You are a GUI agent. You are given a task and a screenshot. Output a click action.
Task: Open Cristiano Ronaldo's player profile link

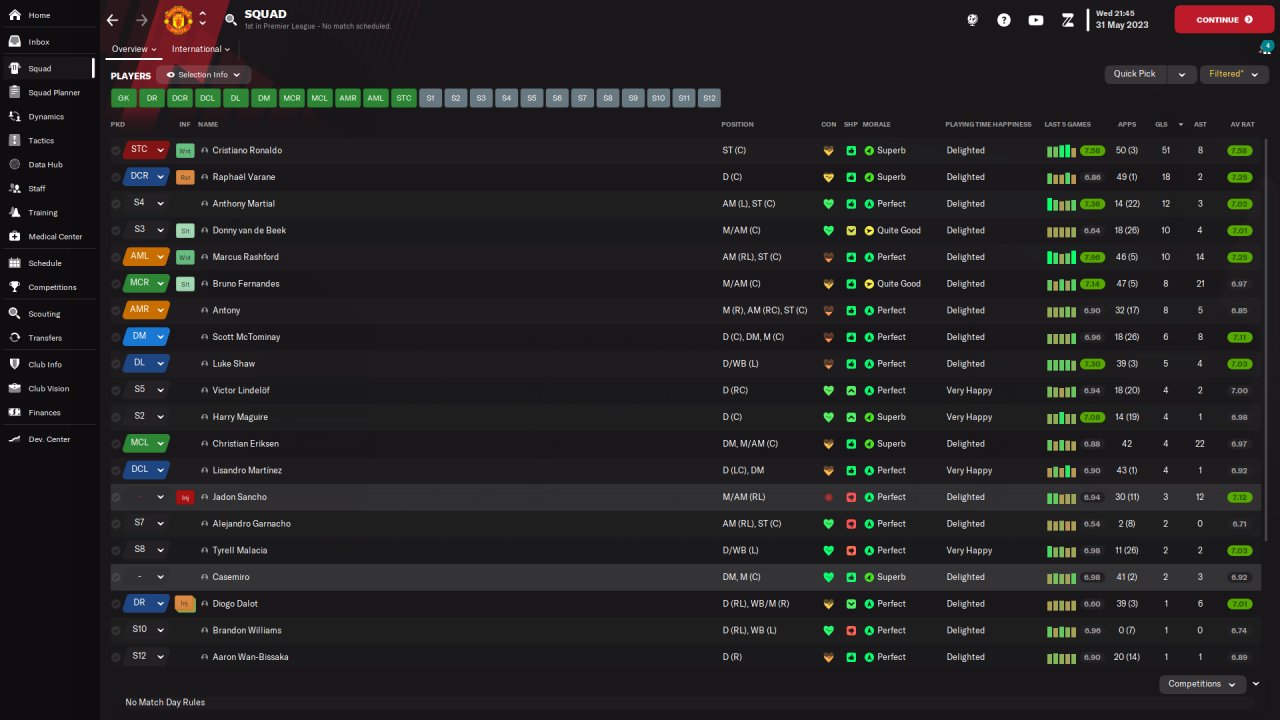coord(247,151)
